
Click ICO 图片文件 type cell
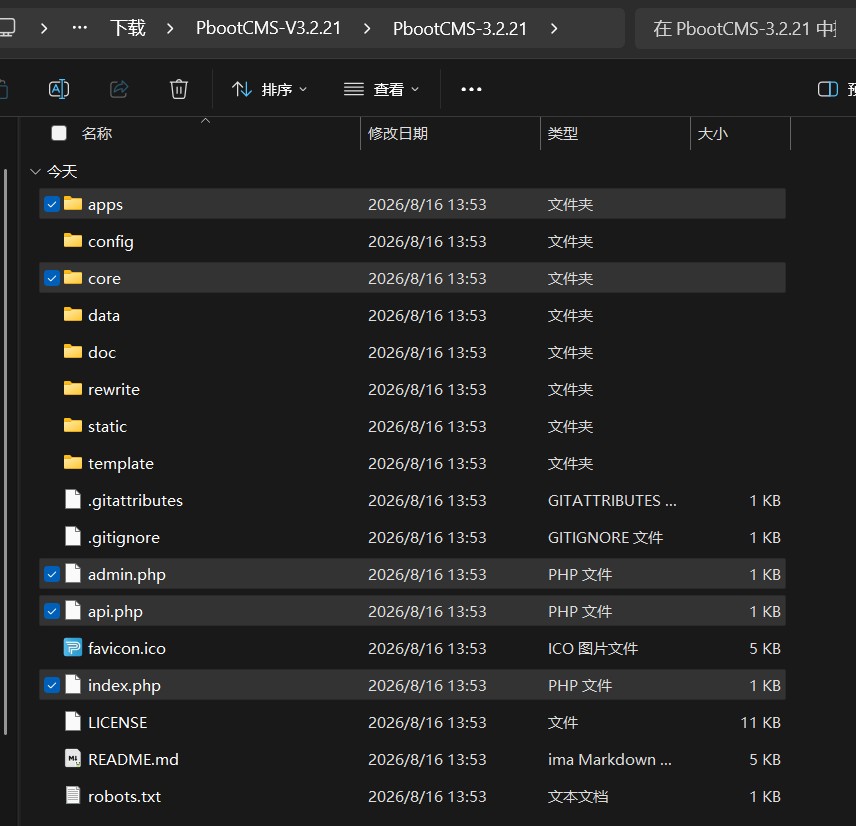[593, 649]
